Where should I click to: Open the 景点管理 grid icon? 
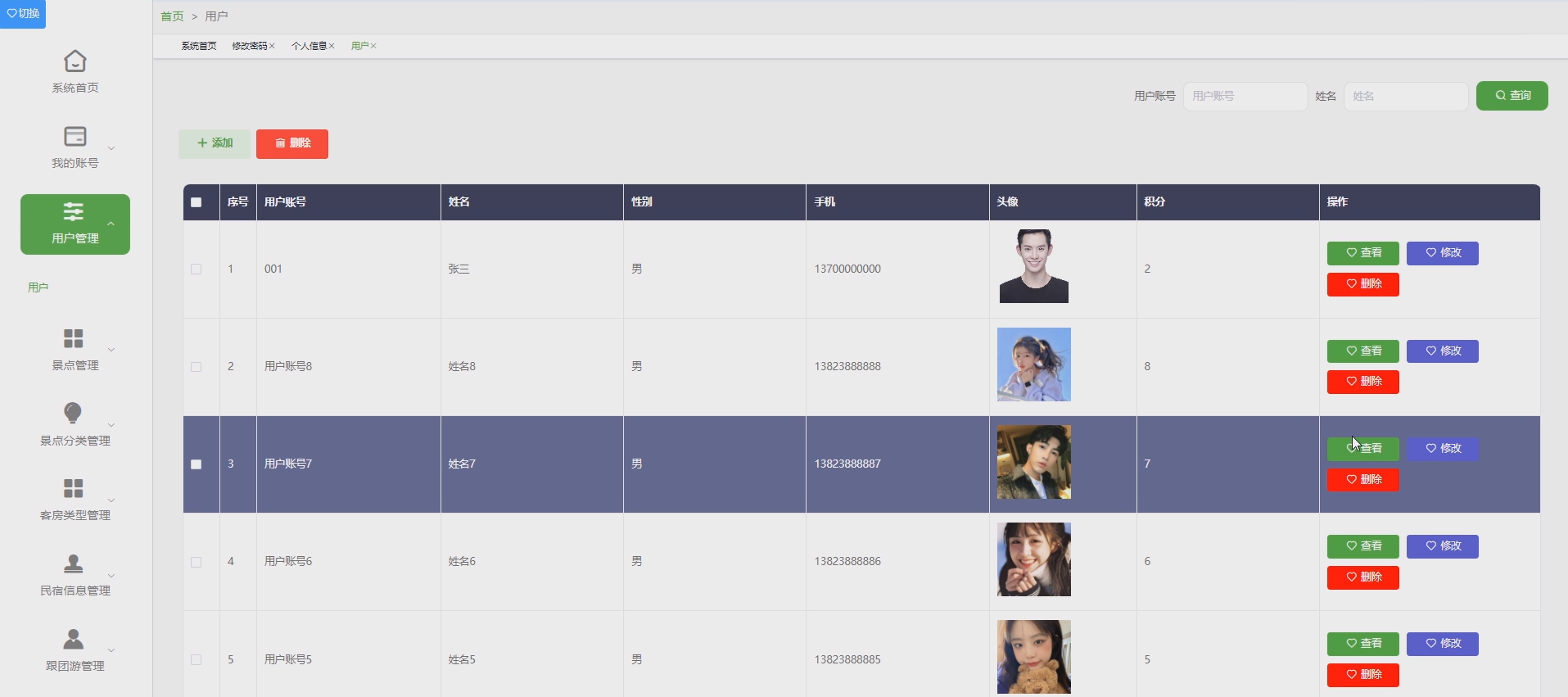pyautogui.click(x=74, y=338)
